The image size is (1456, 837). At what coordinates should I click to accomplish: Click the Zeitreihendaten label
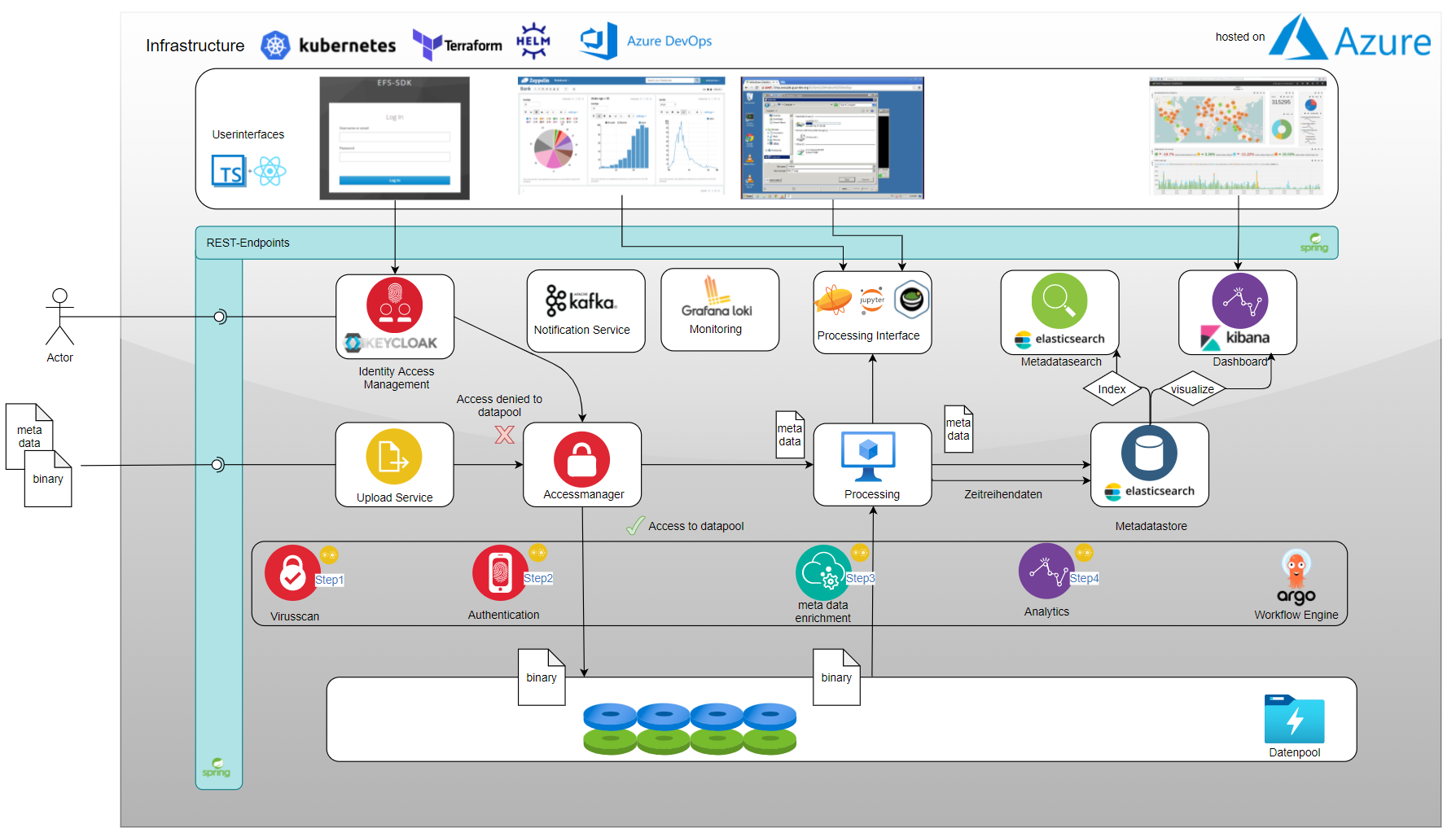(x=1003, y=494)
